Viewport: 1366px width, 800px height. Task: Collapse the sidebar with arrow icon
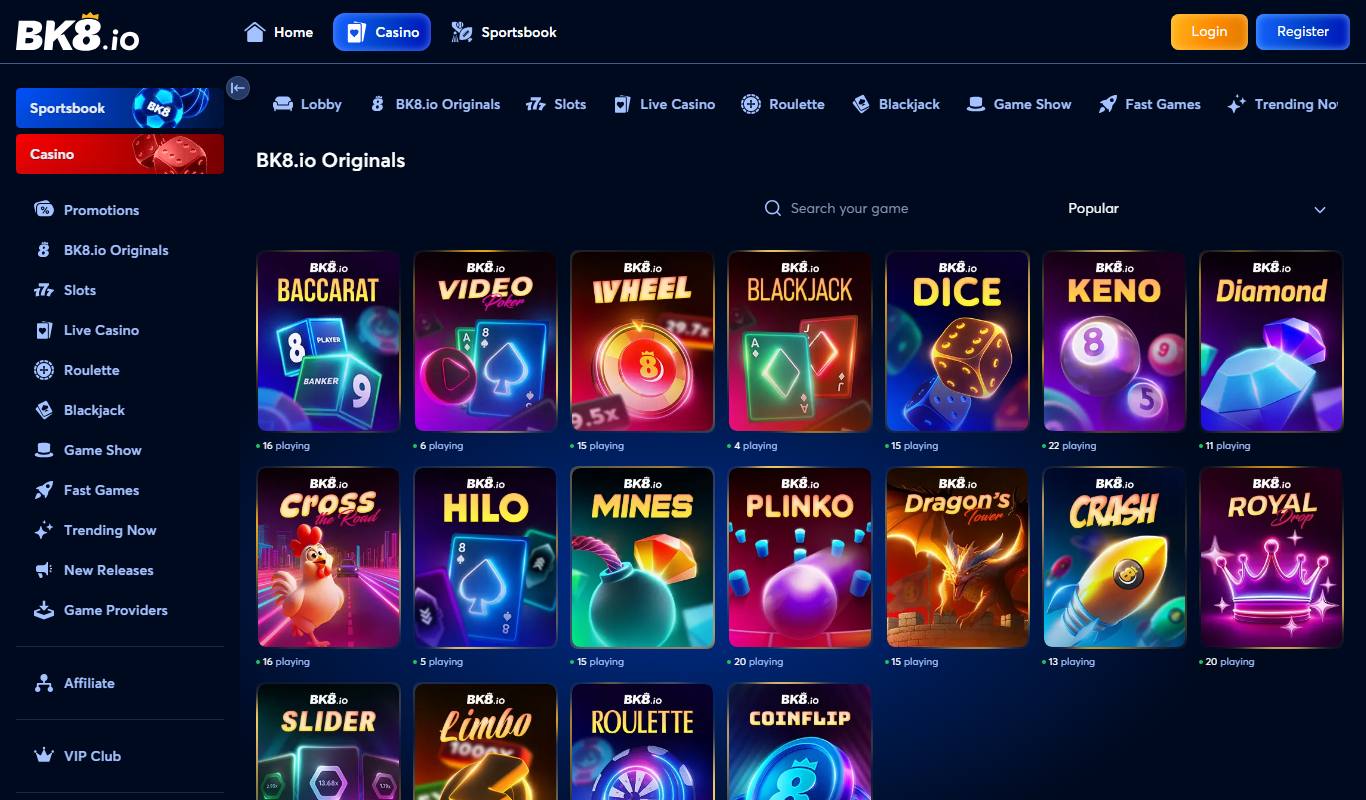pyautogui.click(x=238, y=88)
